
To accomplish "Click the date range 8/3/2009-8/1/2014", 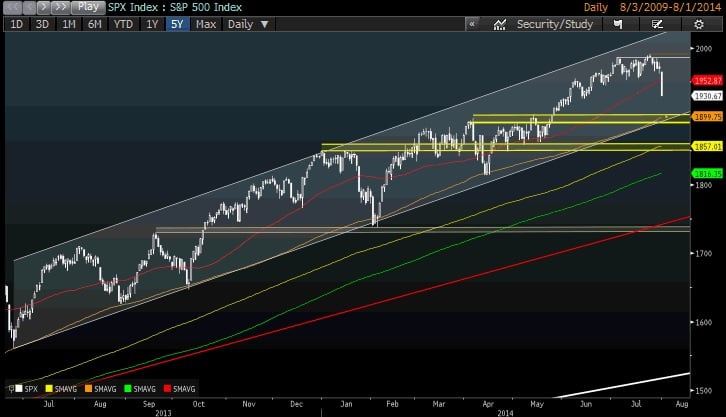I will tap(670, 7).
